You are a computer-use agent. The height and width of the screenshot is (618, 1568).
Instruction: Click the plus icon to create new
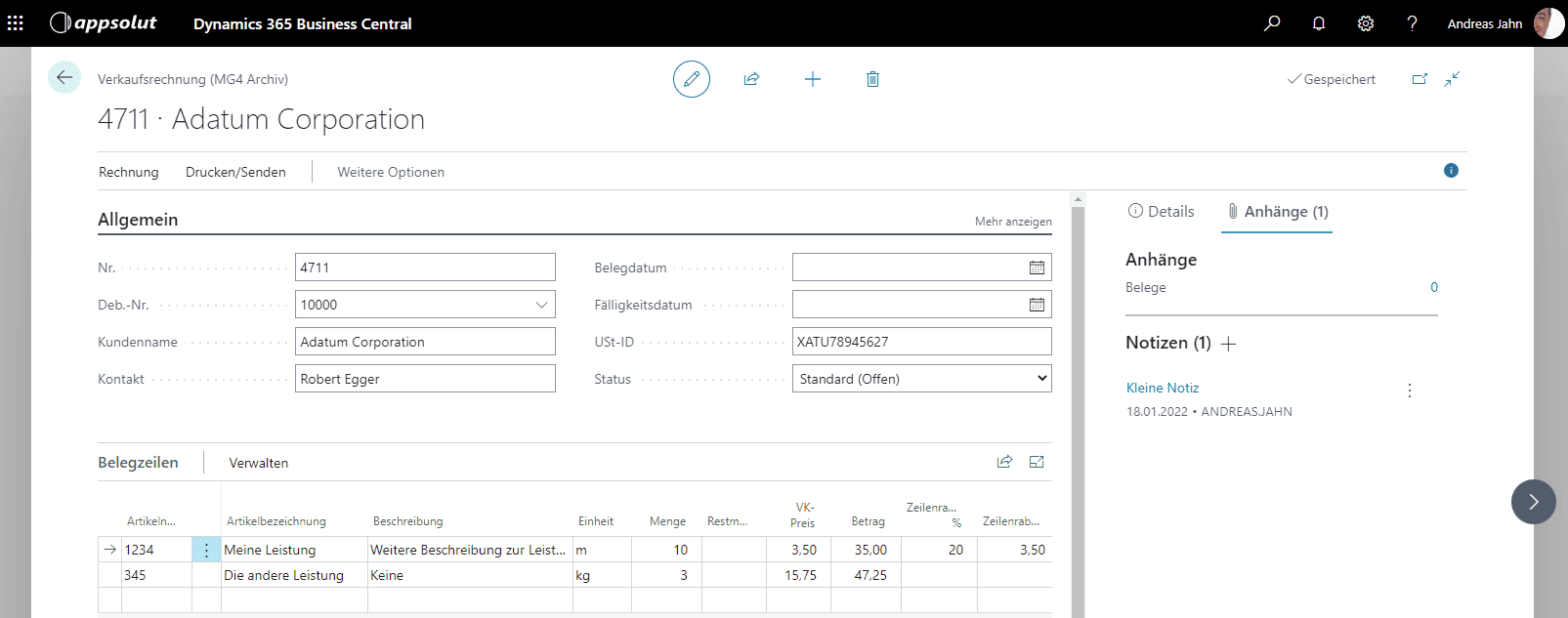point(812,79)
